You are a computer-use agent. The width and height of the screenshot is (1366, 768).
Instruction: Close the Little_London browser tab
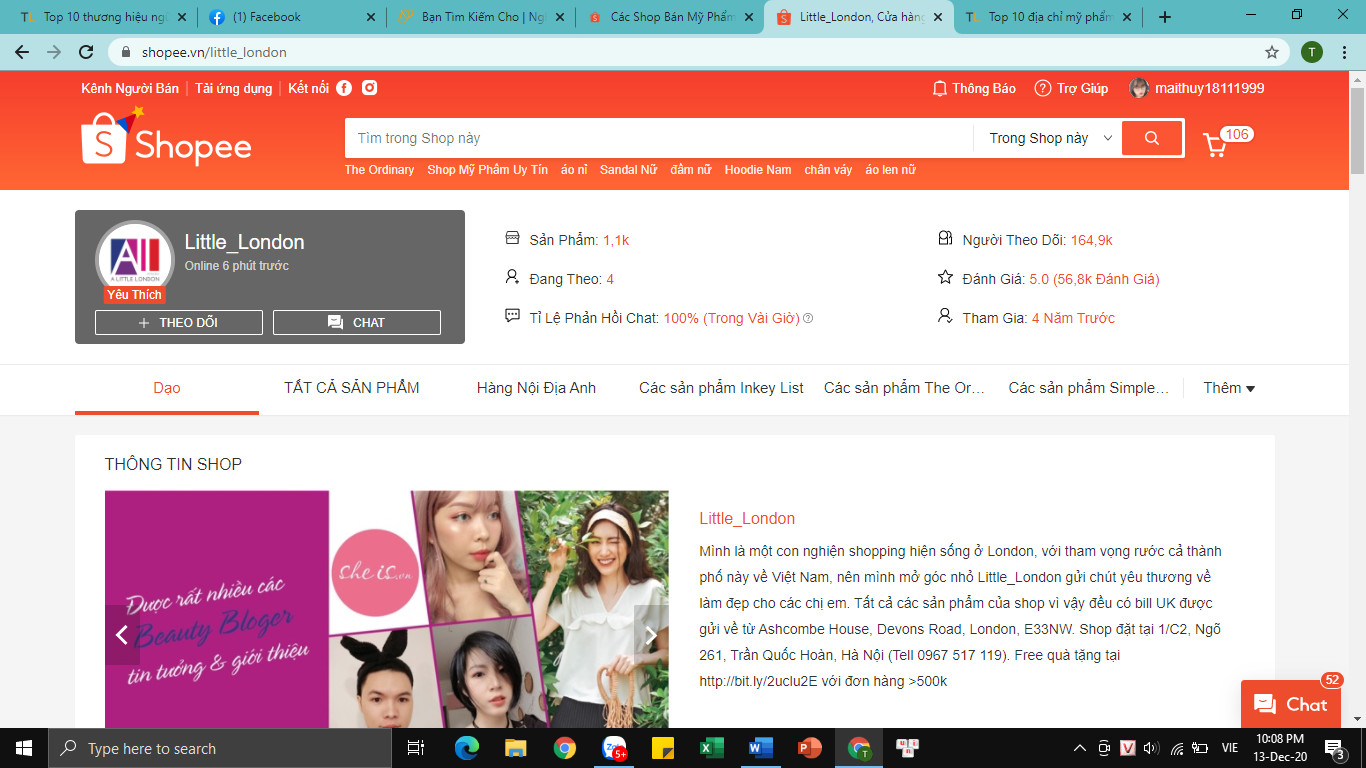tap(938, 17)
